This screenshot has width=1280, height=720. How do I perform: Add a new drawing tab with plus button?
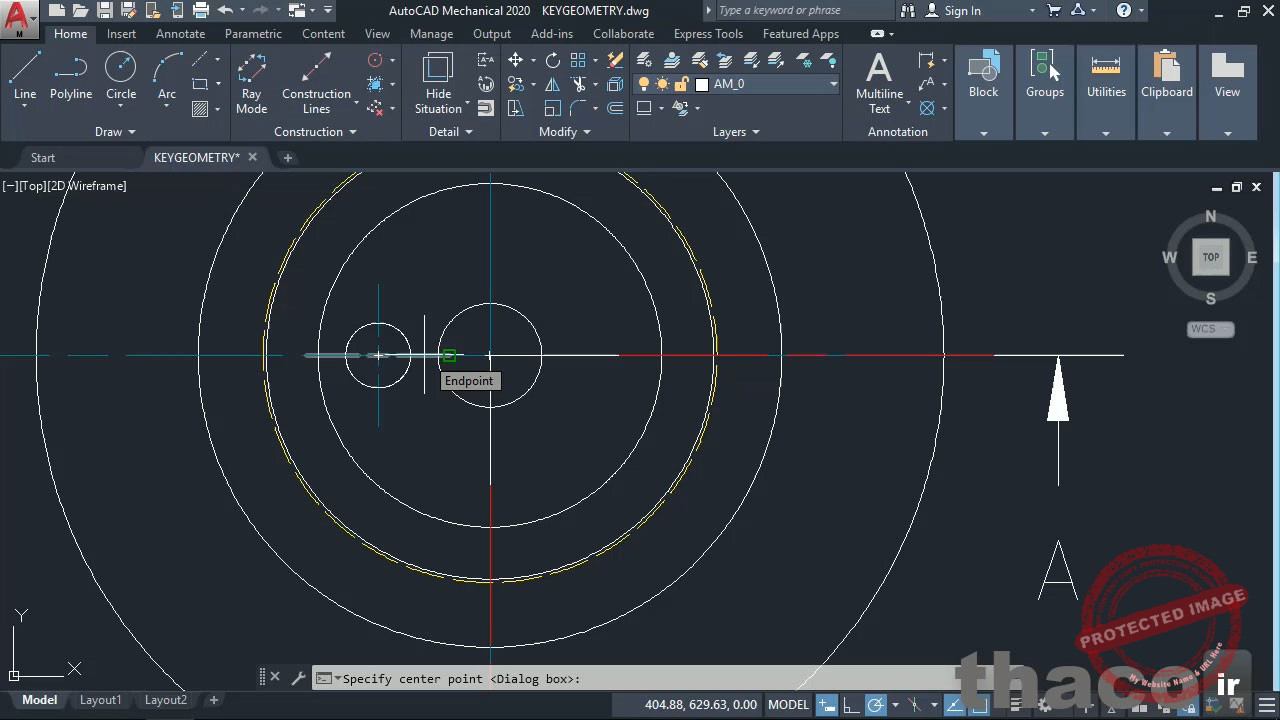tap(287, 158)
